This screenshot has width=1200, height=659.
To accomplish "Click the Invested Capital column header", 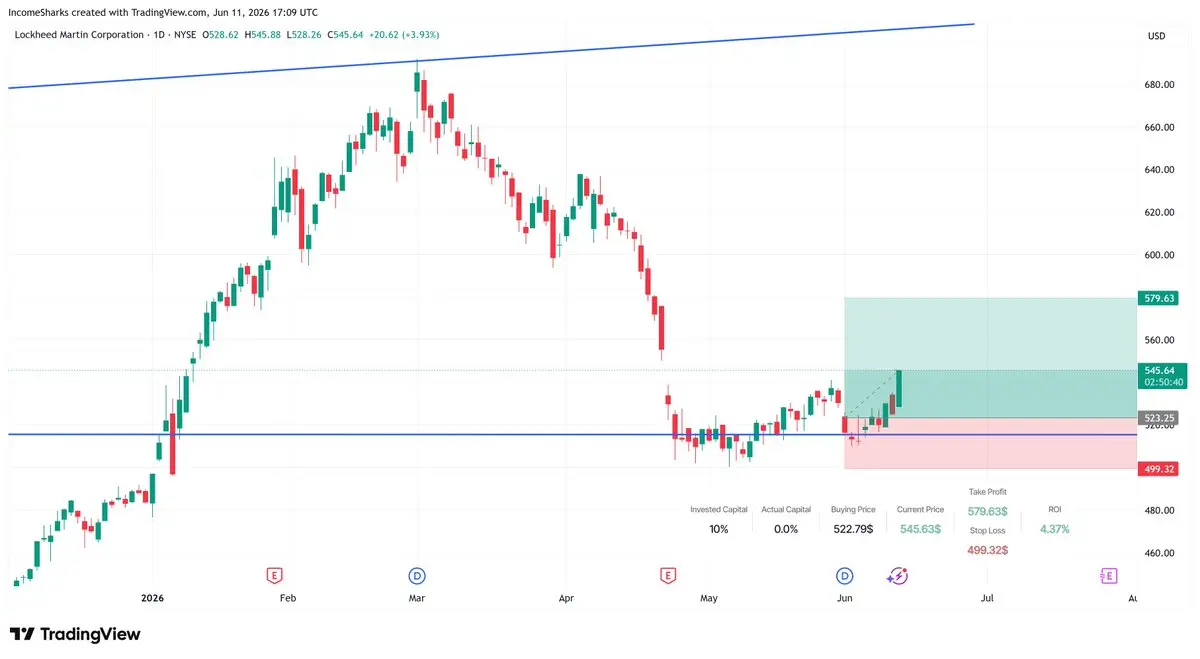I will coord(719,510).
